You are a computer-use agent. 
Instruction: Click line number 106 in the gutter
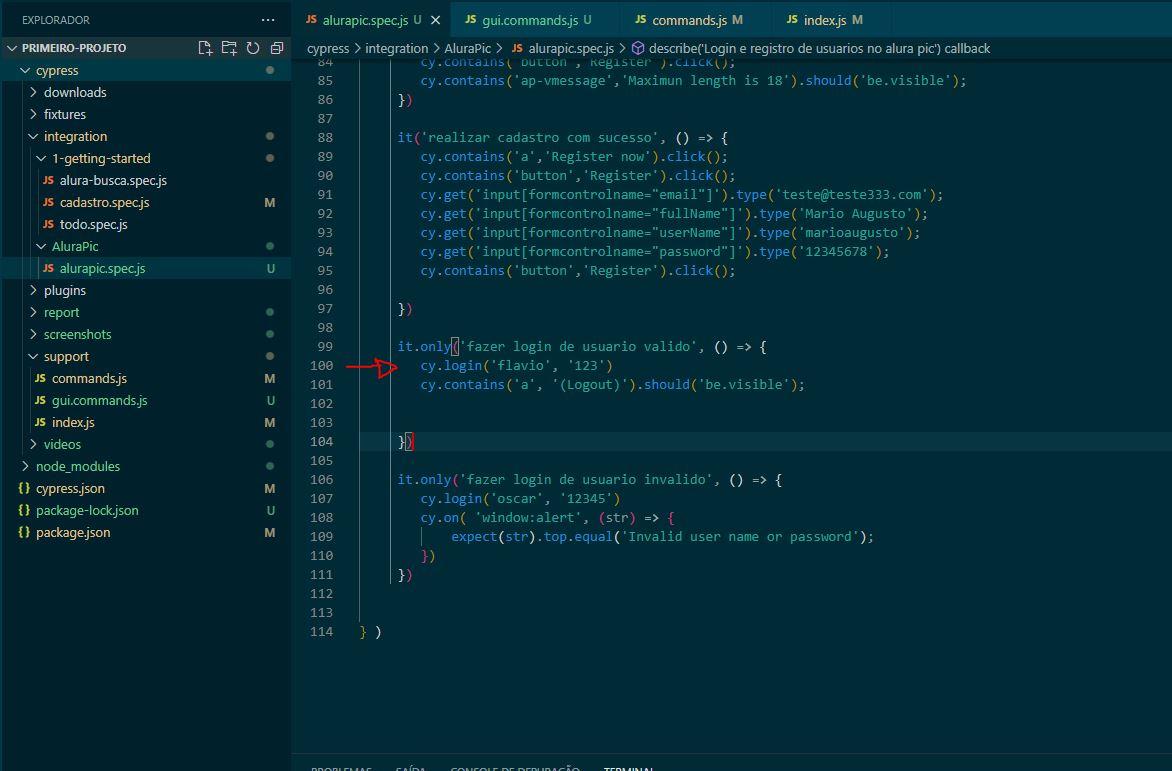coord(321,480)
